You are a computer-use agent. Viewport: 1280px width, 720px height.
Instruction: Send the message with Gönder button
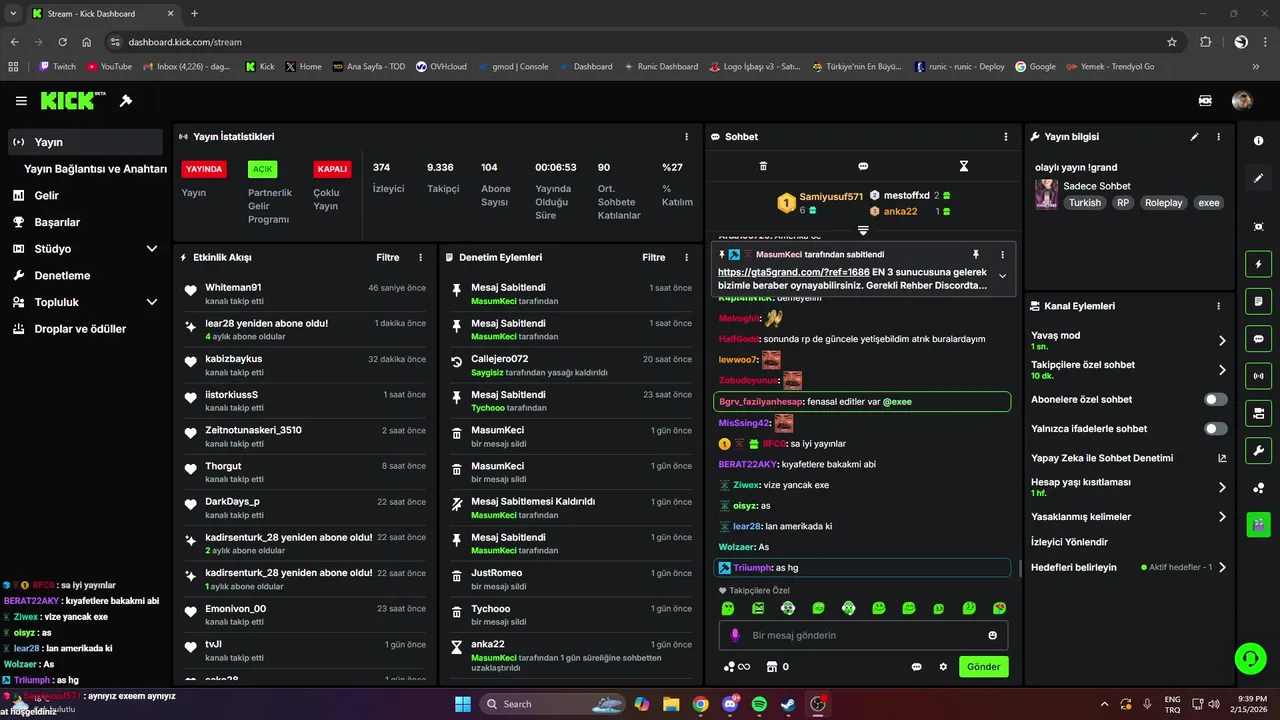pos(983,667)
